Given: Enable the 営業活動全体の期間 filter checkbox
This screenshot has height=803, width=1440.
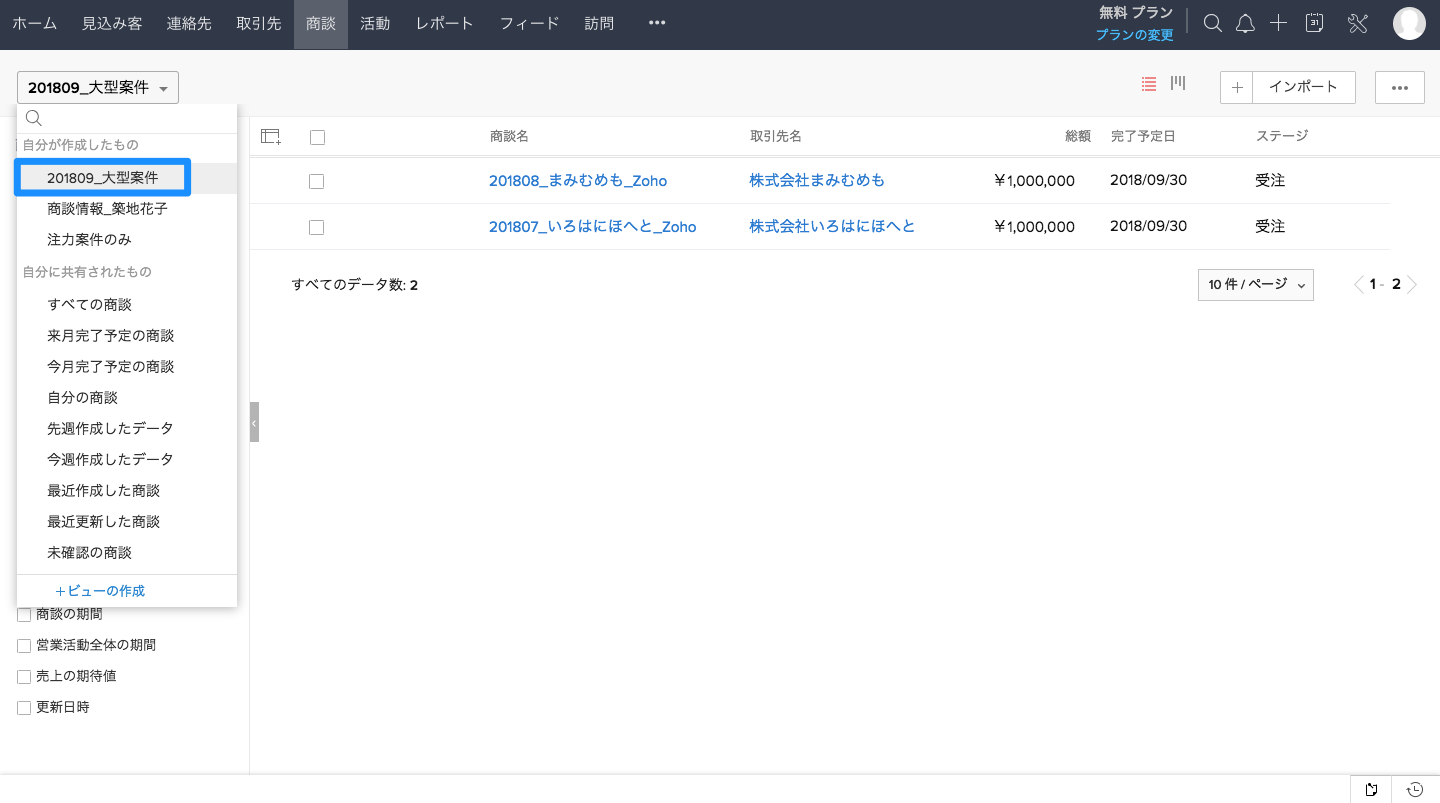Looking at the screenshot, I should (x=24, y=646).
